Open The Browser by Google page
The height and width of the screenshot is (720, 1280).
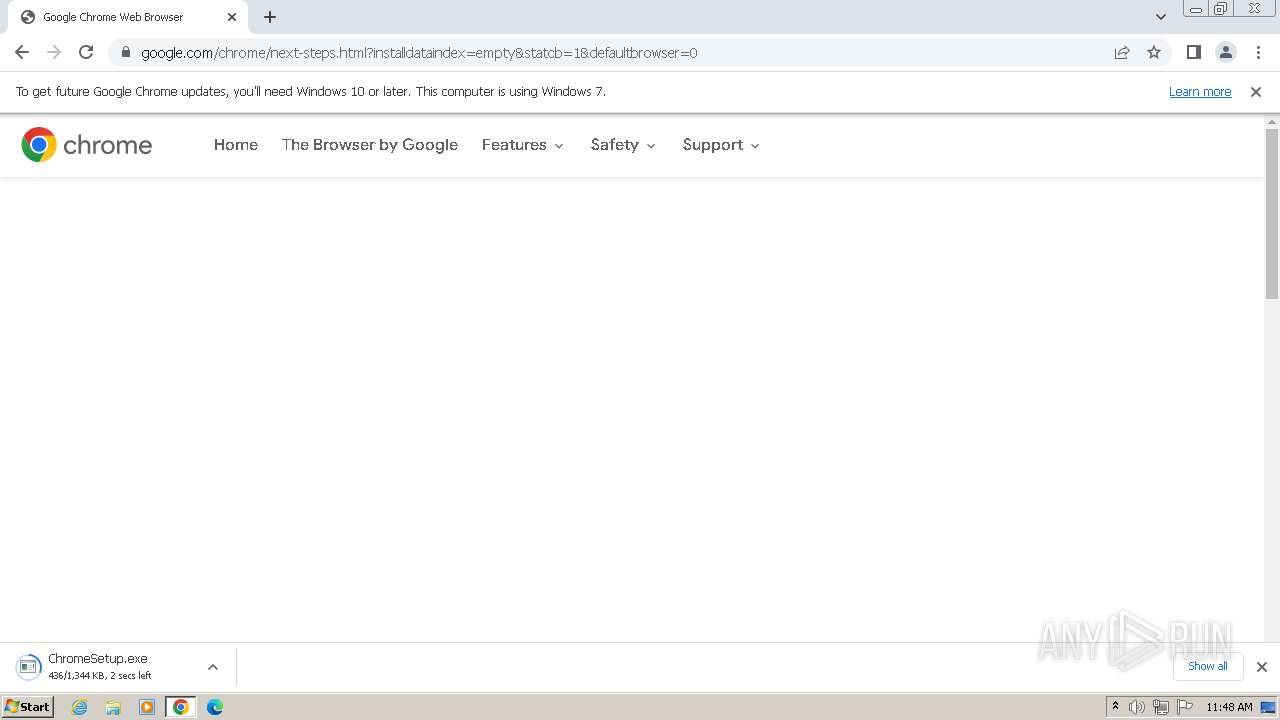tap(370, 145)
